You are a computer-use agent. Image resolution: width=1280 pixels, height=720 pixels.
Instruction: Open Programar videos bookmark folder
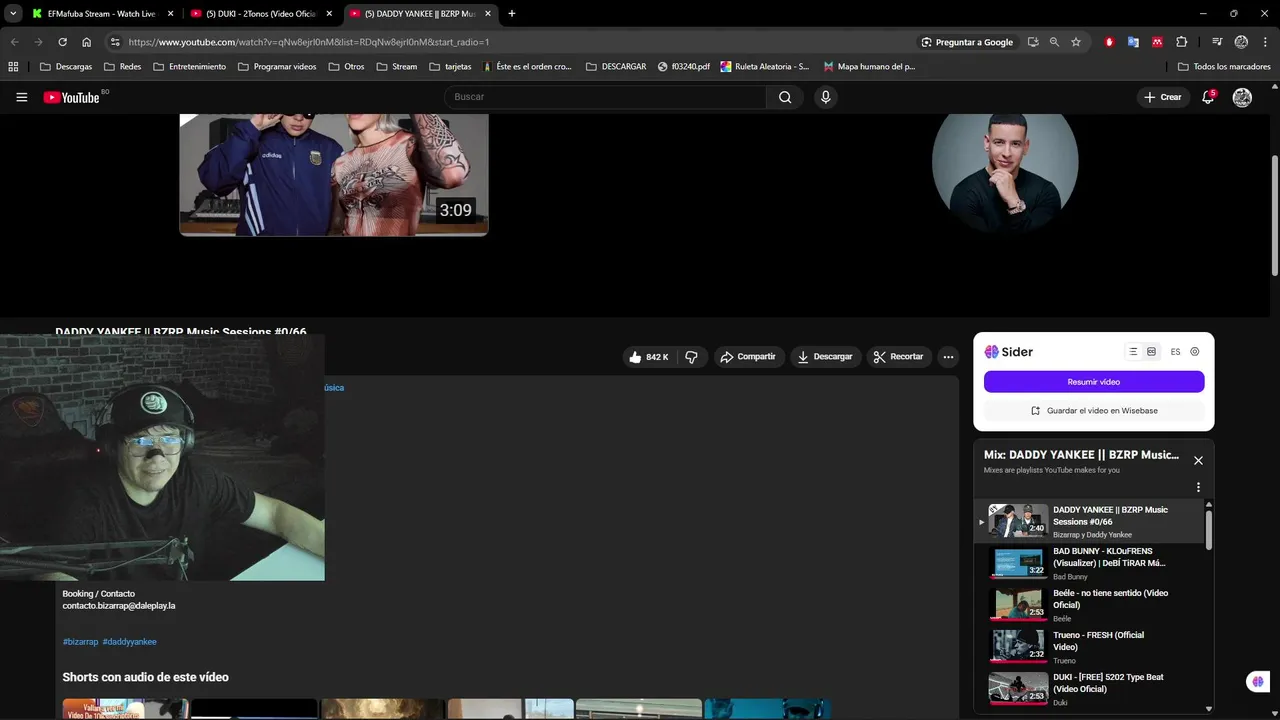coord(277,67)
